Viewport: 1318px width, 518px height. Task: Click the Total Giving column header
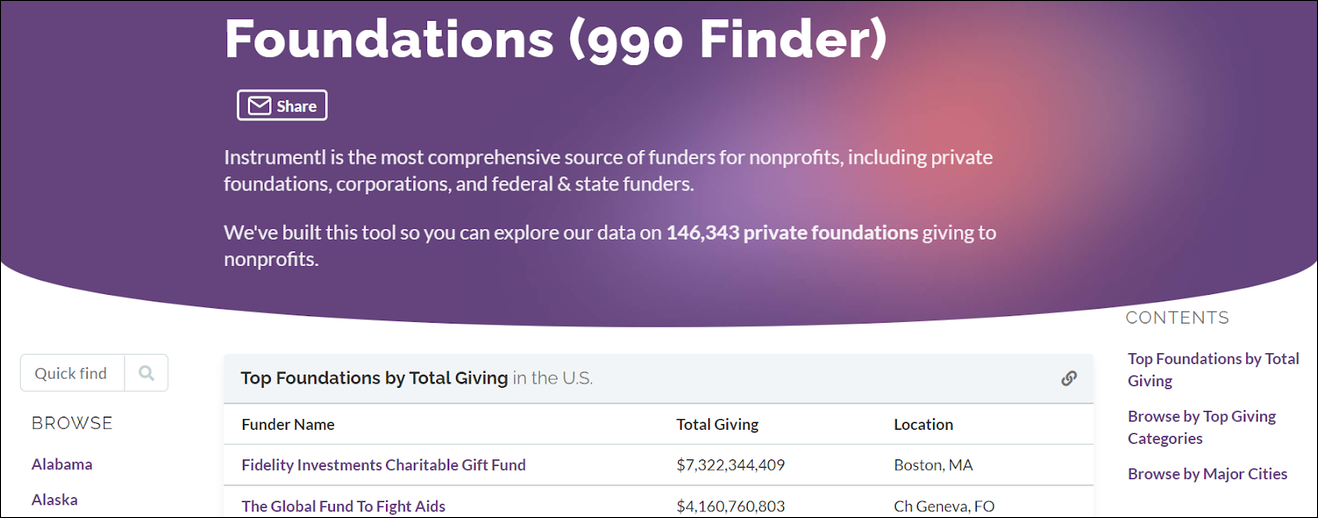(718, 424)
